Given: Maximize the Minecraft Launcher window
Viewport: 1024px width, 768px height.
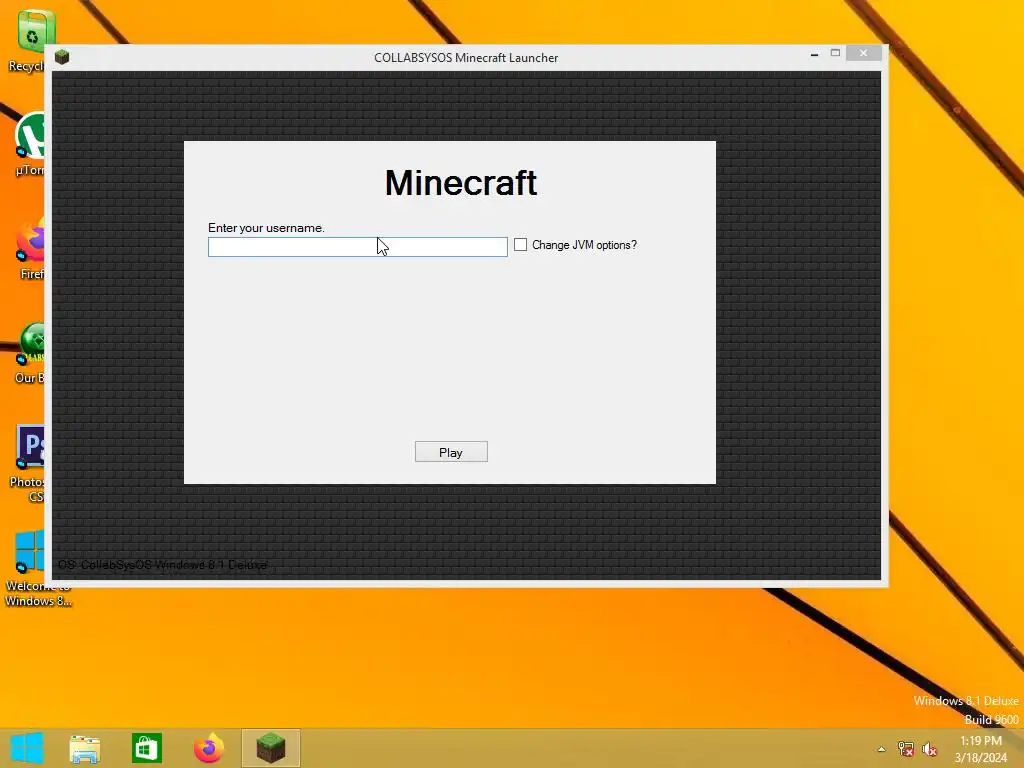Looking at the screenshot, I should click(835, 53).
